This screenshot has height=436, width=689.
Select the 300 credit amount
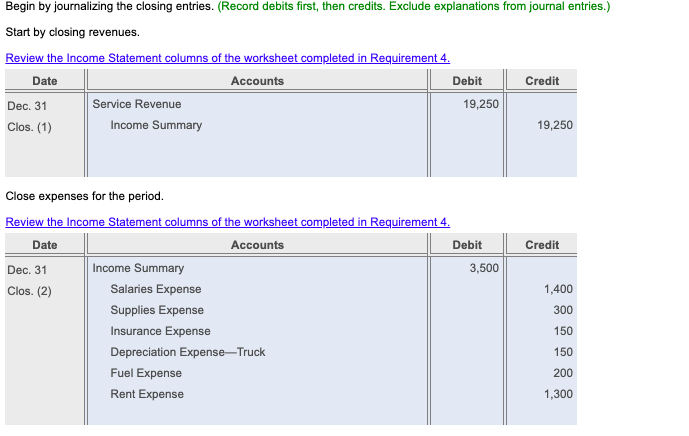click(x=563, y=310)
